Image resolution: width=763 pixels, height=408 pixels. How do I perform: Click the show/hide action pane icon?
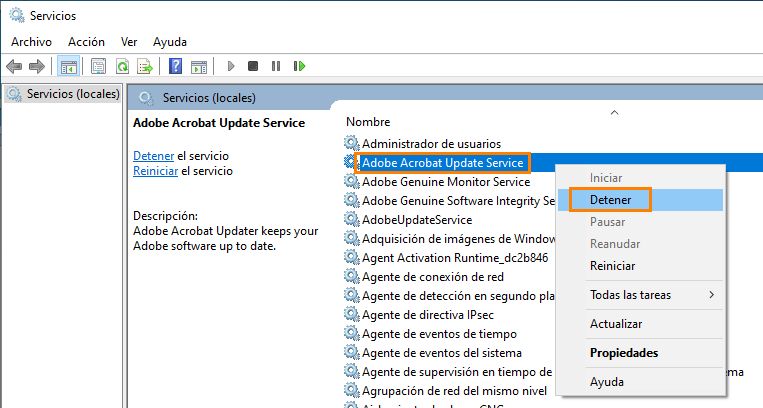pos(199,66)
